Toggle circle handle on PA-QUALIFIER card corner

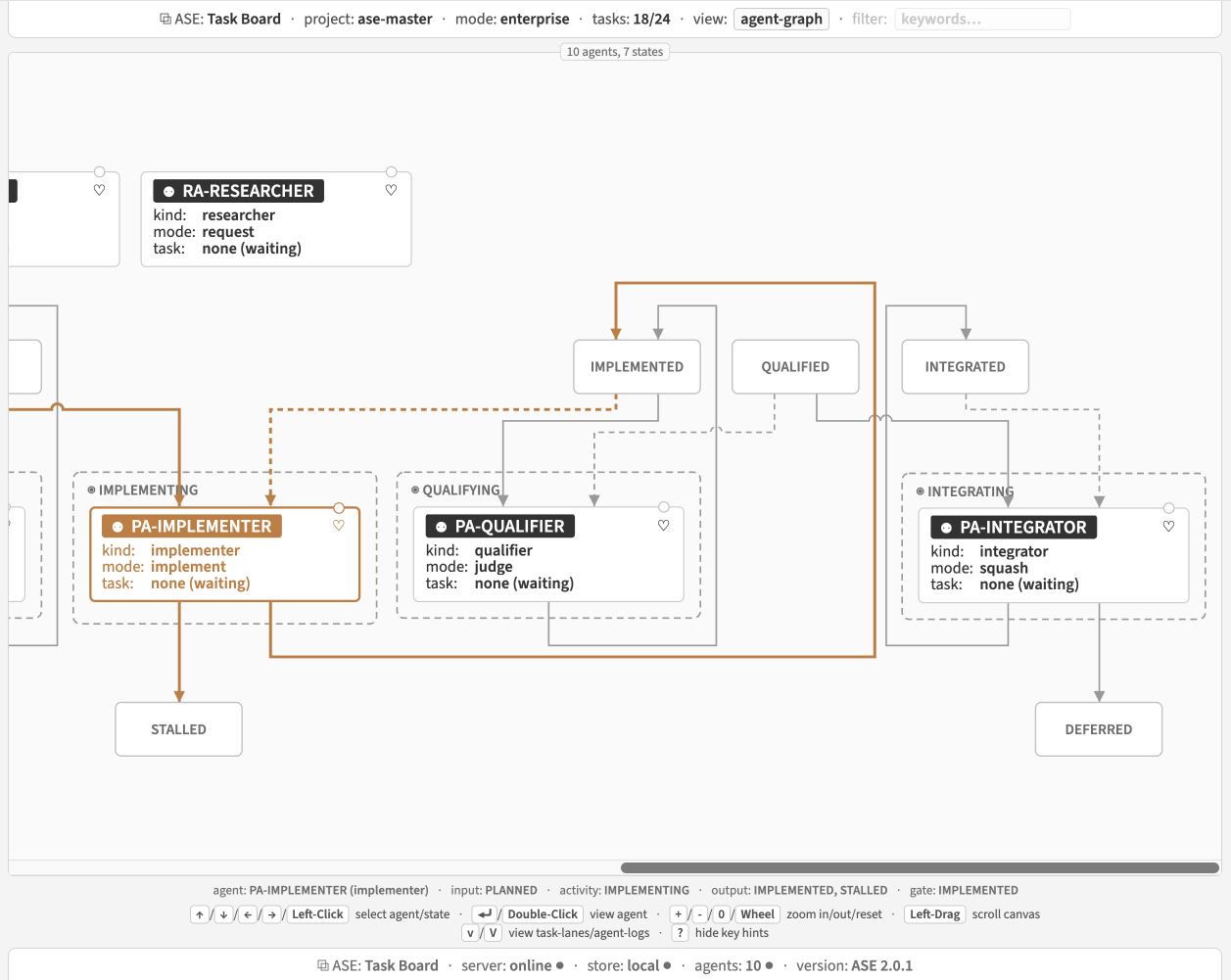[664, 507]
